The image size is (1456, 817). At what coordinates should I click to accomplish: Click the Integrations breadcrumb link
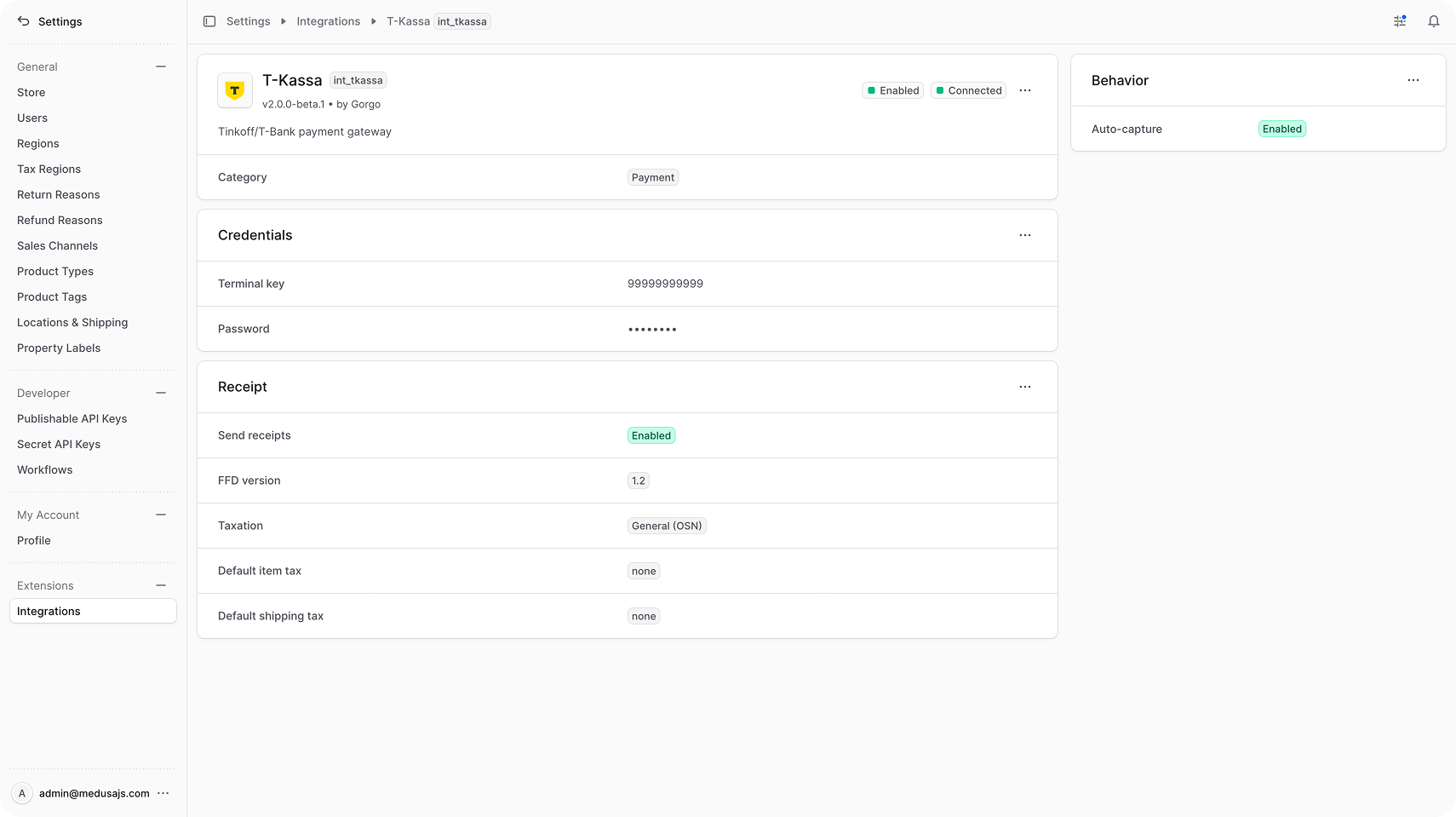328,21
